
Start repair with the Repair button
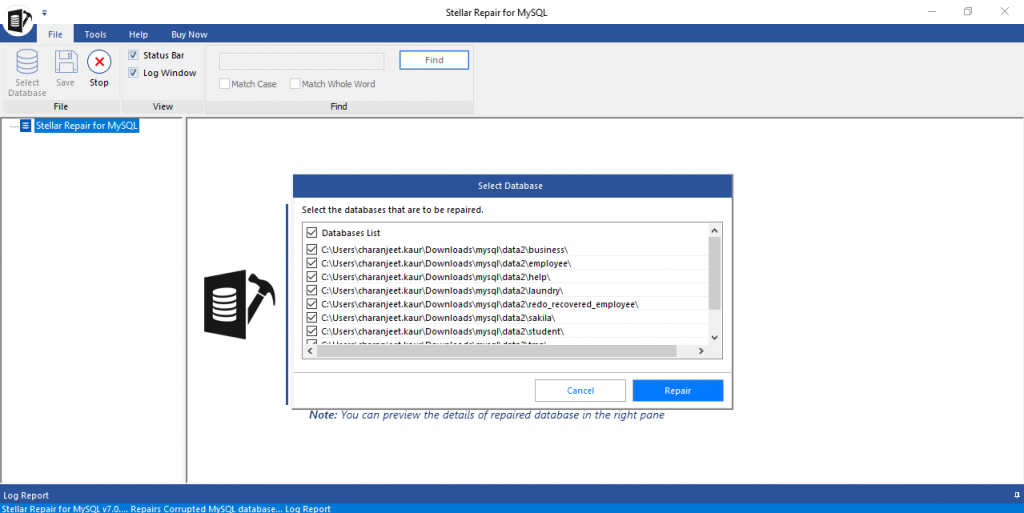tap(678, 390)
